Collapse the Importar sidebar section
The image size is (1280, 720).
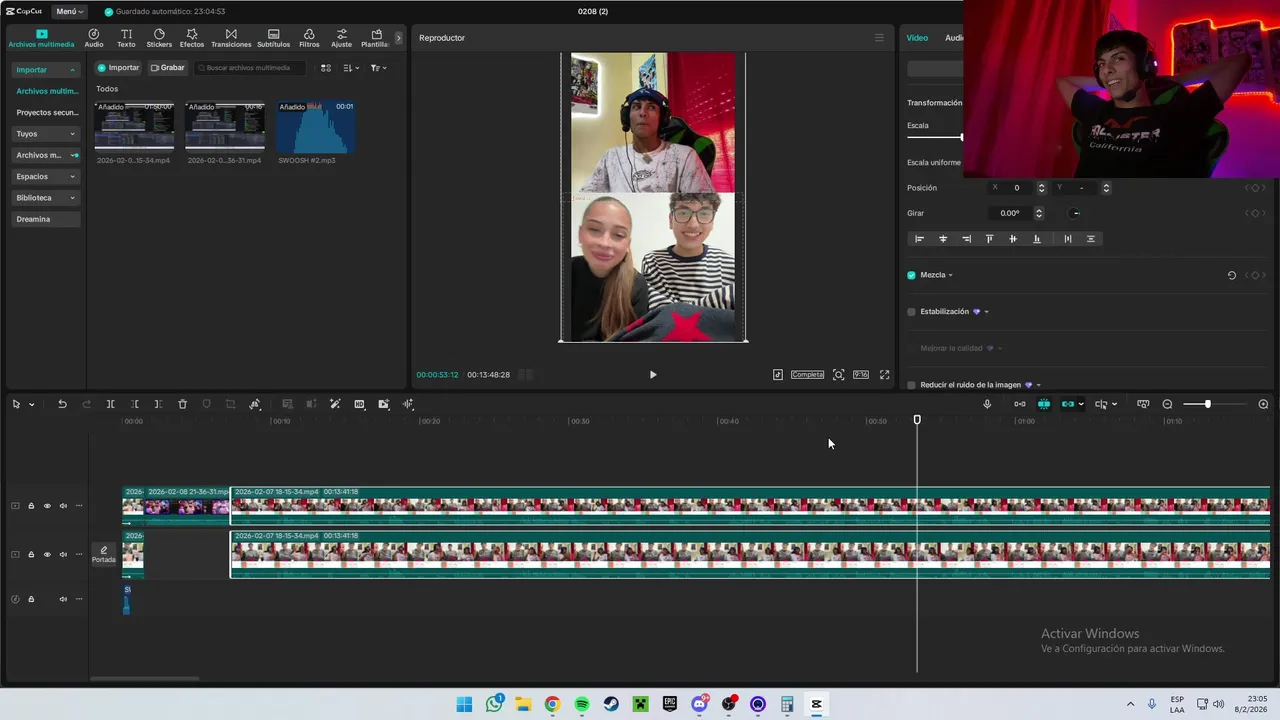click(46, 70)
